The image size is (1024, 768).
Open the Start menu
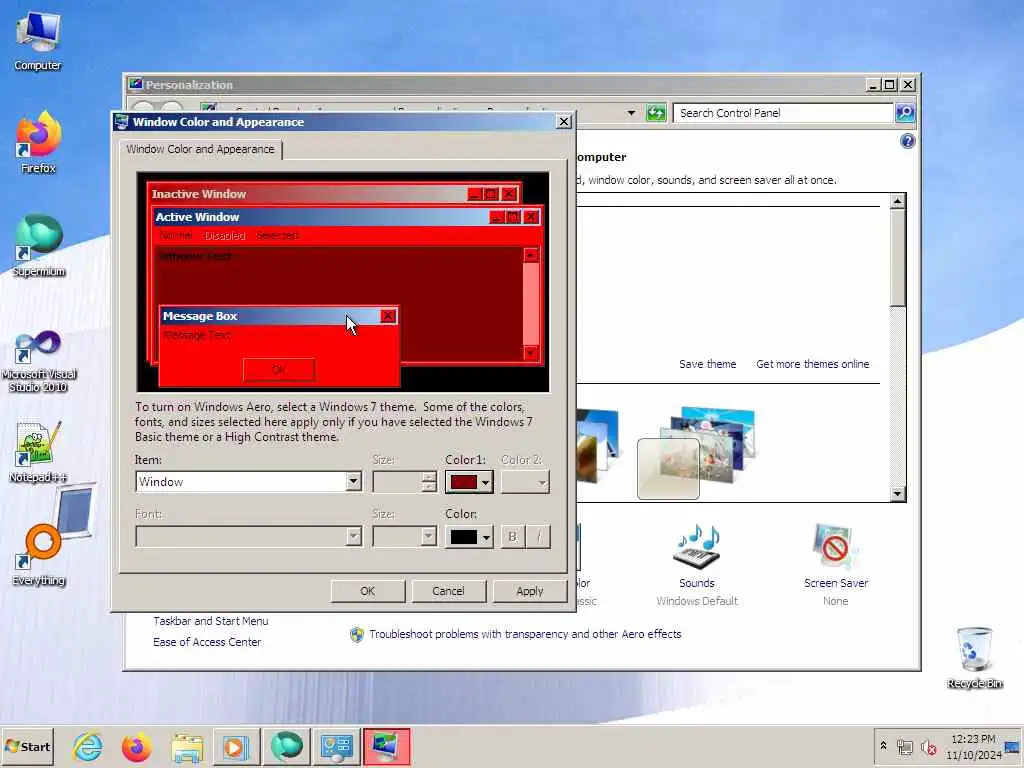27,746
